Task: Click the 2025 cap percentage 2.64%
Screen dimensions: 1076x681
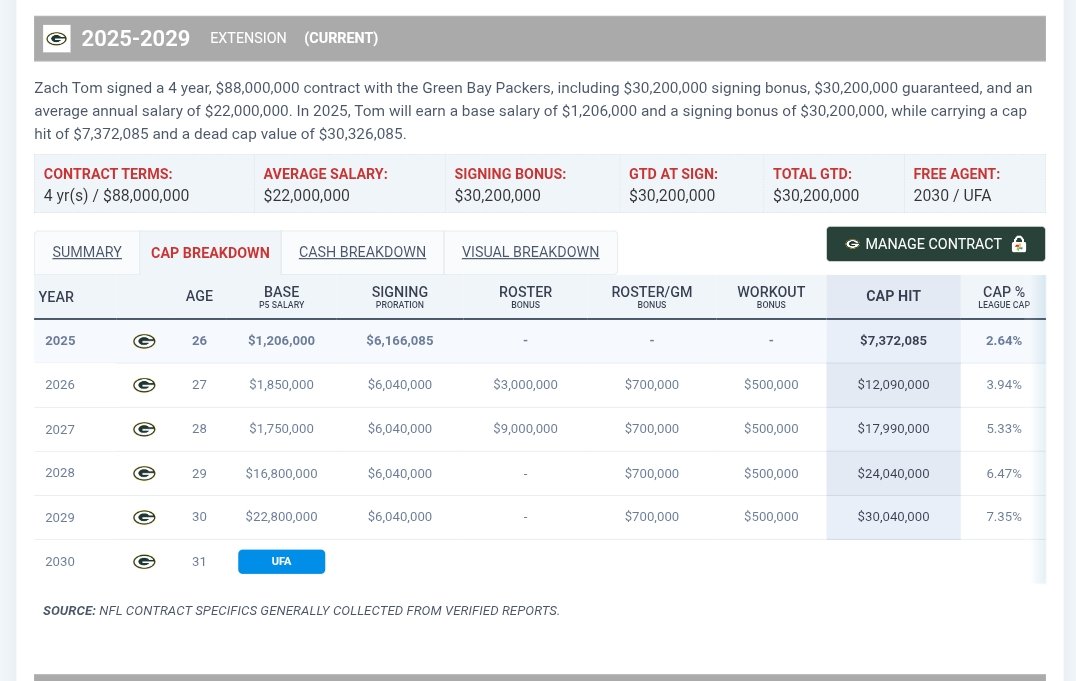Action: click(x=1004, y=340)
